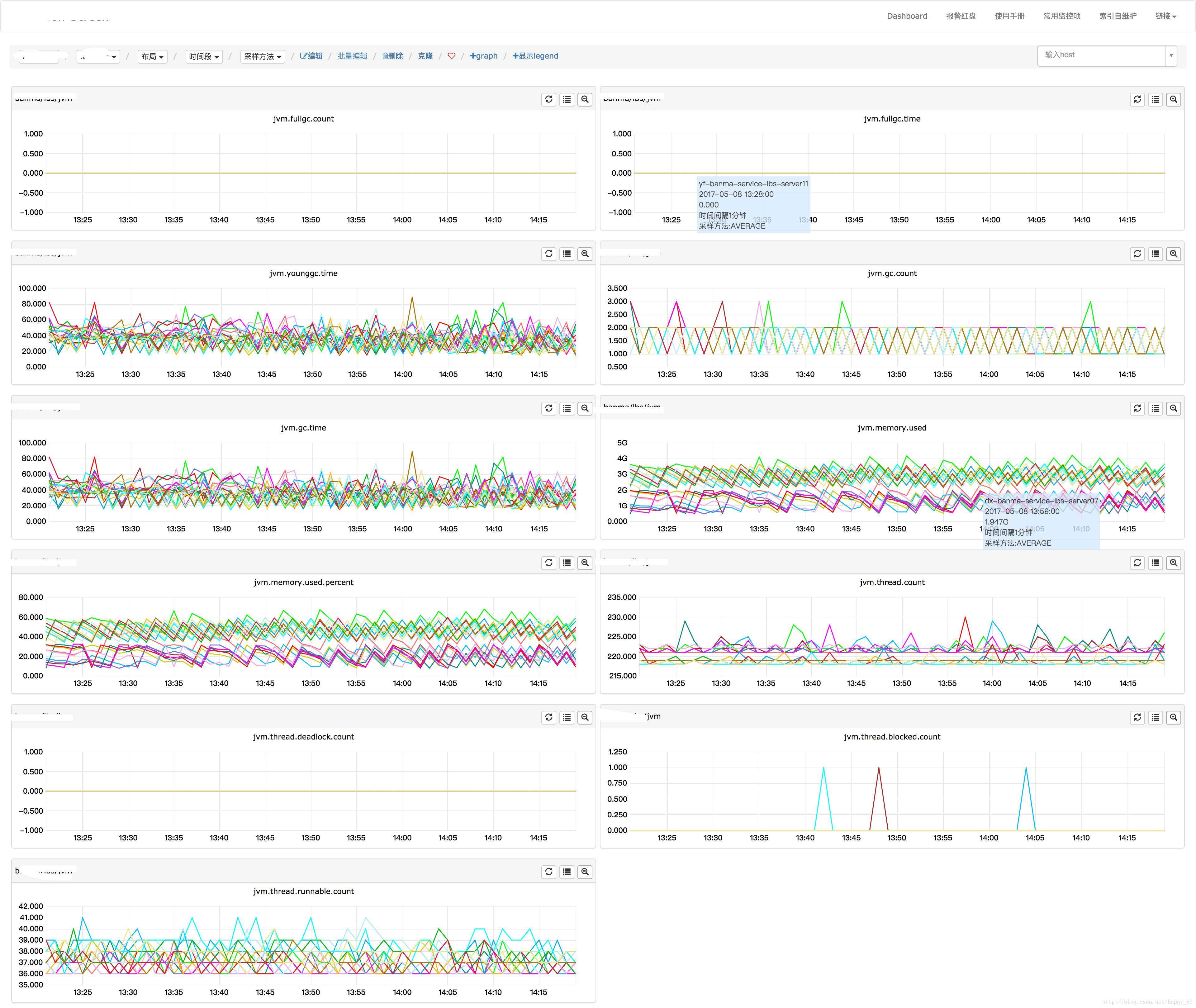Viewport: 1196px width, 1008px height.
Task: Refresh the jvm.fullgc.count chart
Action: 548,99
